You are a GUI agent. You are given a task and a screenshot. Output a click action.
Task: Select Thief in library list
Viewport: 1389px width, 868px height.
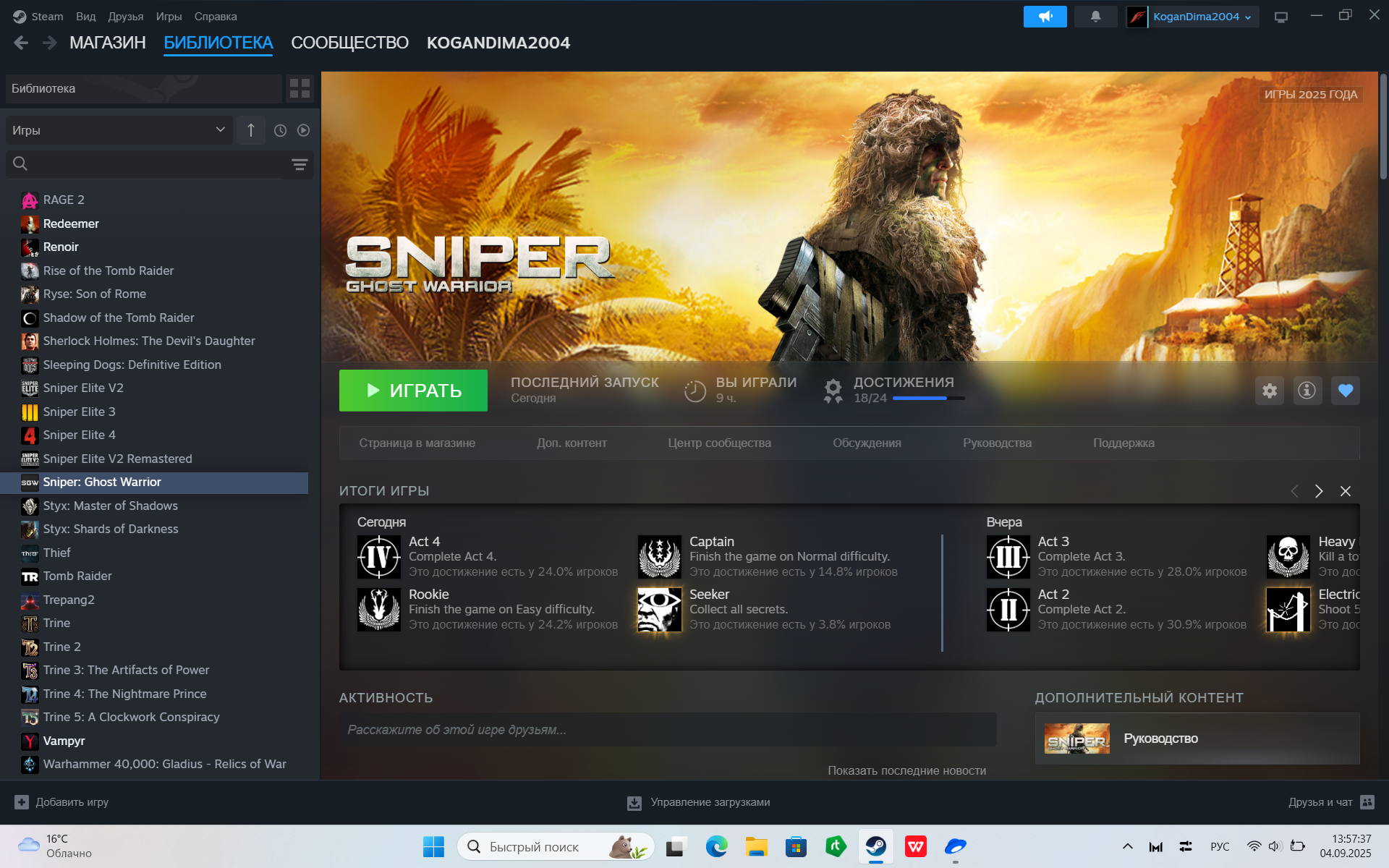(57, 553)
